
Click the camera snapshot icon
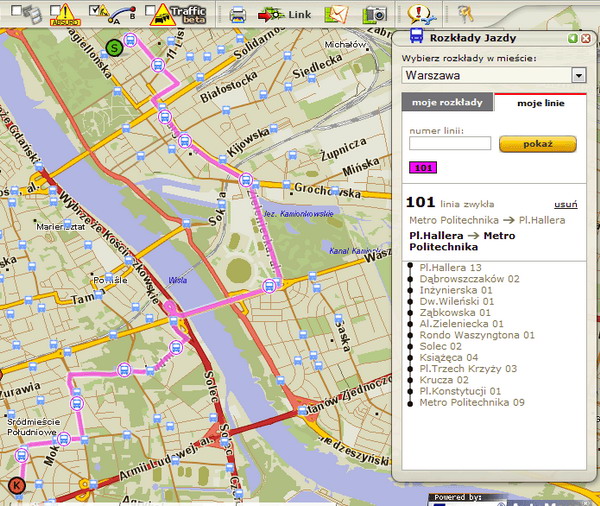click(x=375, y=15)
